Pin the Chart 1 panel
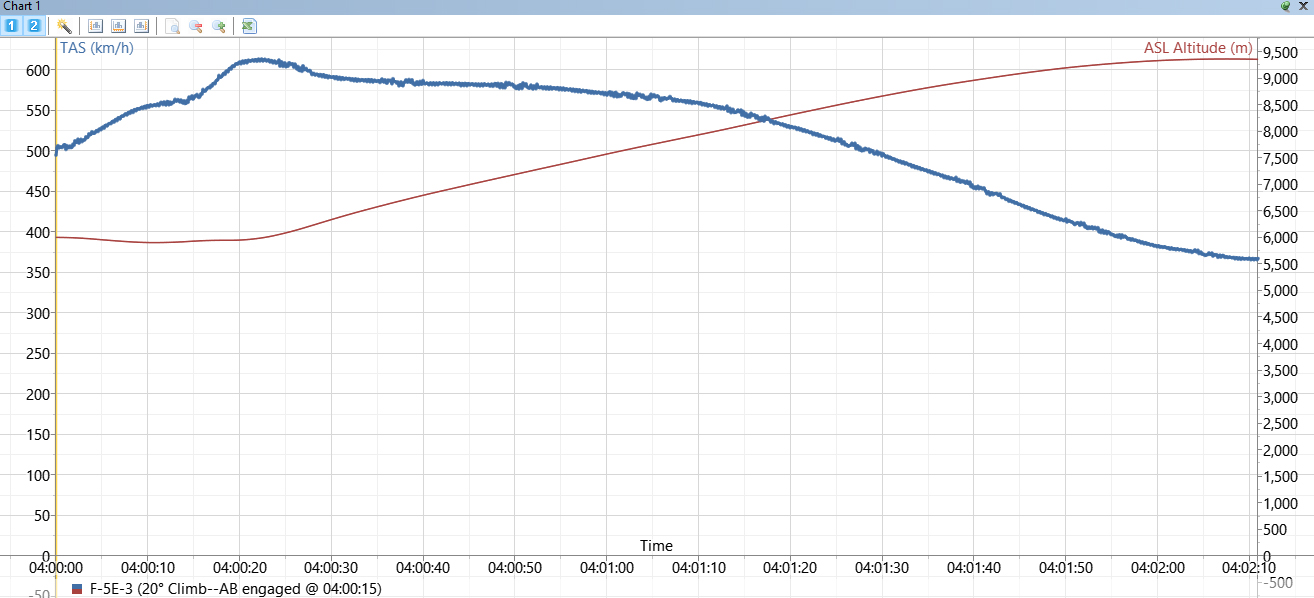Screen dimensions: 1314x598 [1285, 6]
